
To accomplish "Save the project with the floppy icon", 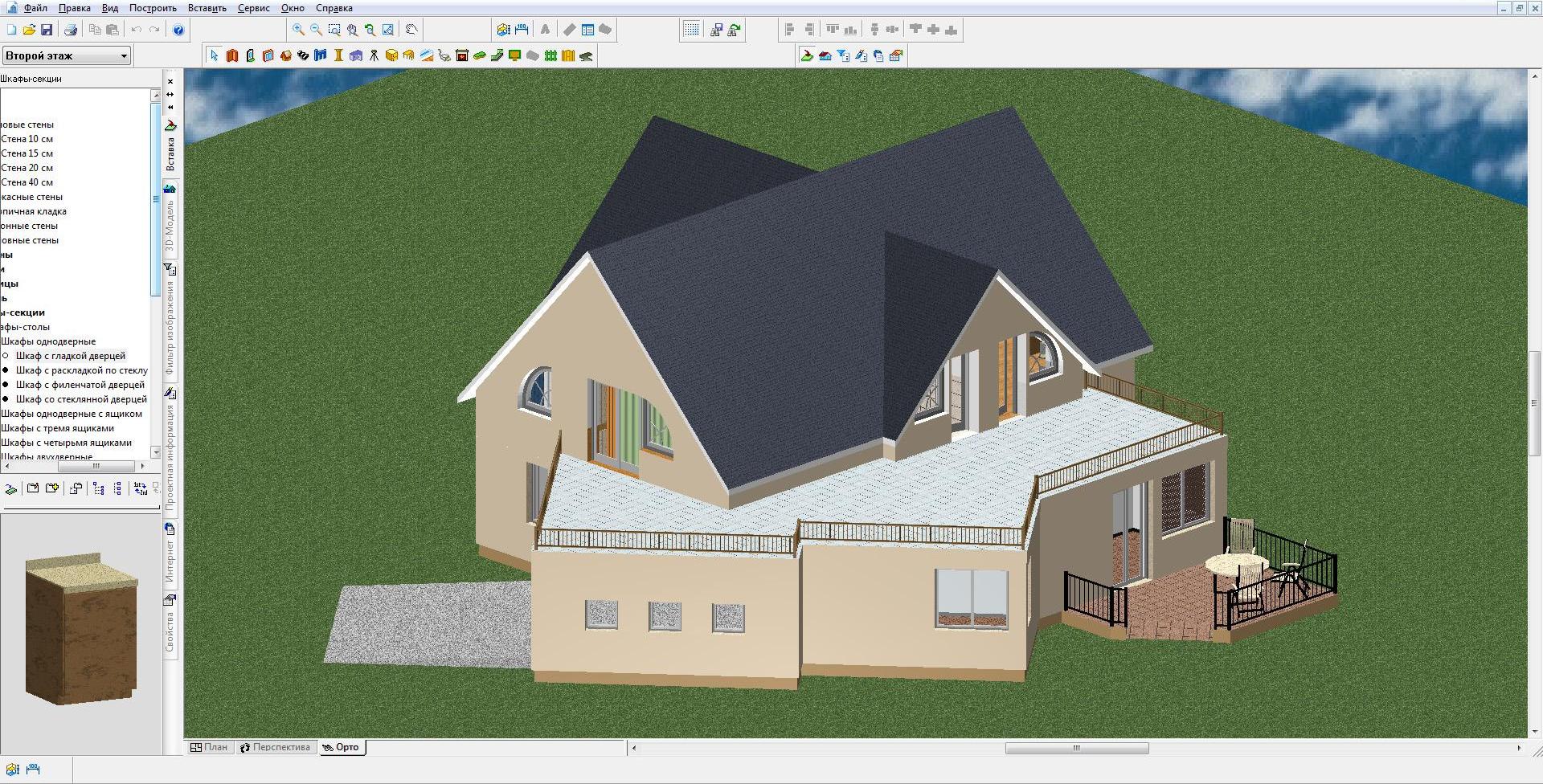I will (47, 30).
